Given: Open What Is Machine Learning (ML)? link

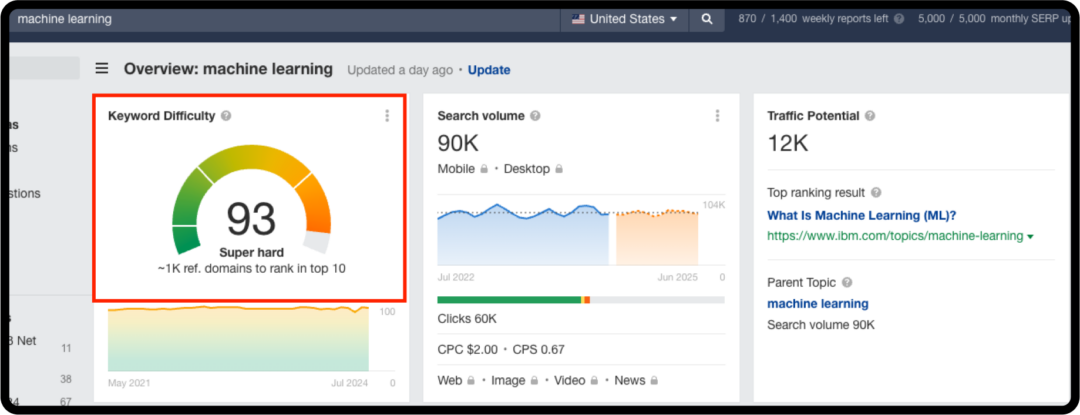Looking at the screenshot, I should 862,215.
